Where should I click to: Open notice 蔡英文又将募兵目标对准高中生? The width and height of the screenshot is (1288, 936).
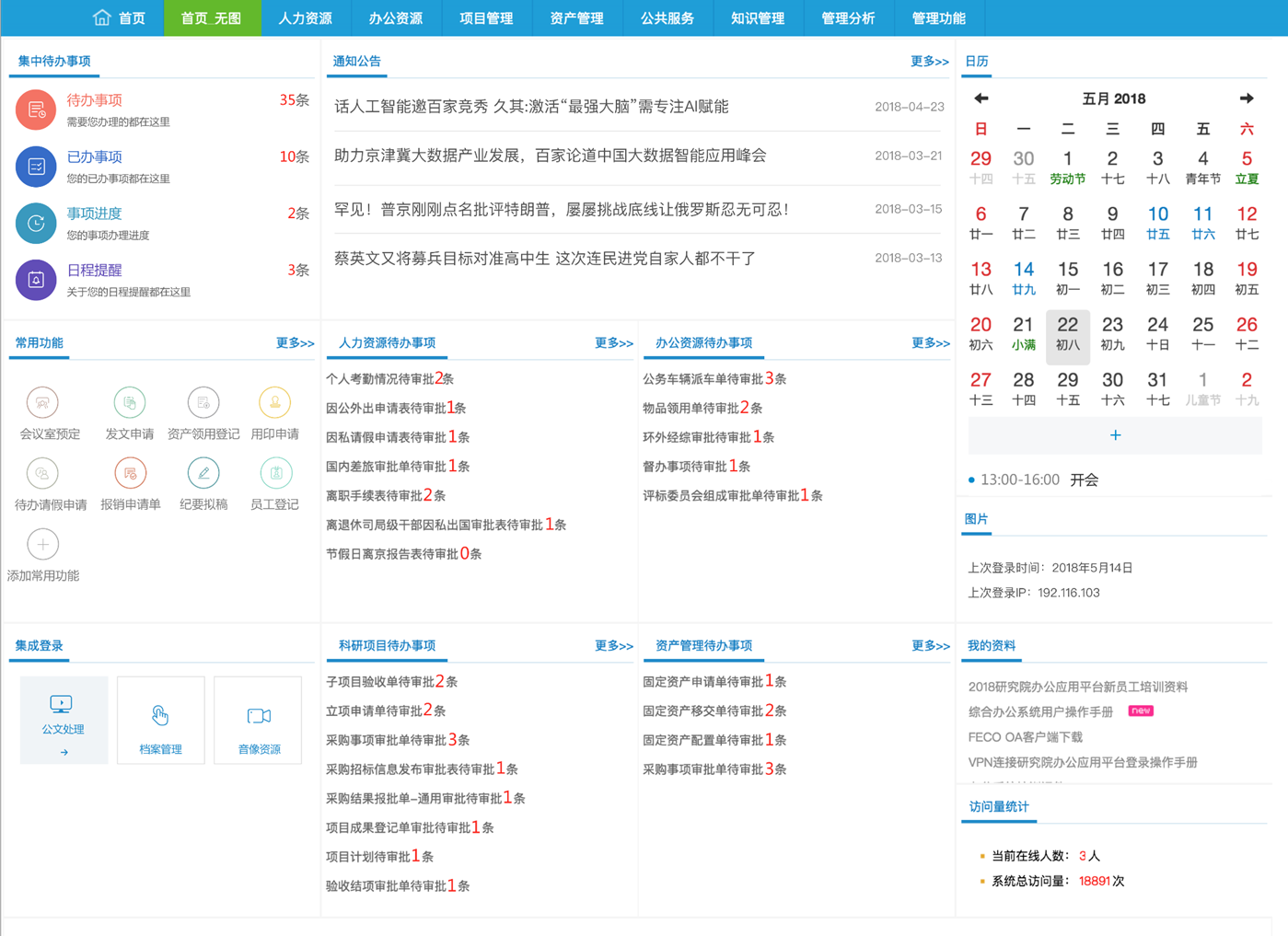(545, 259)
